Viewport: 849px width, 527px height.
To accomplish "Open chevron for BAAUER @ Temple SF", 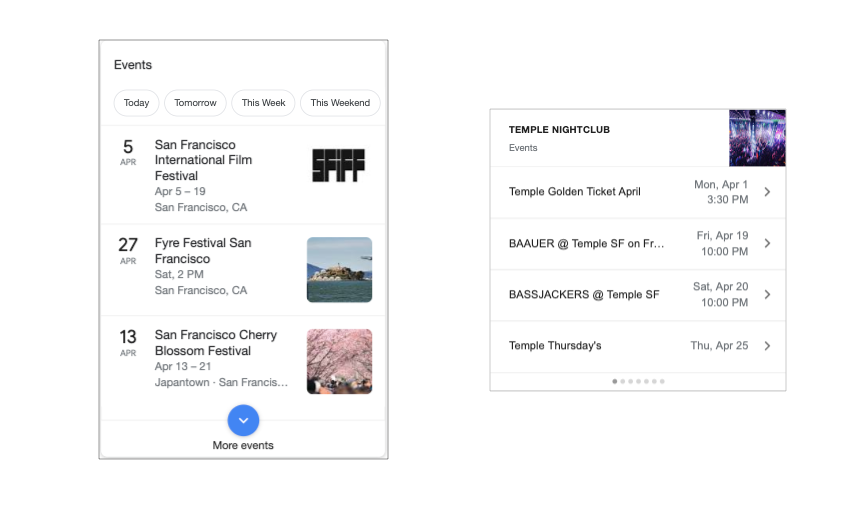I will click(x=767, y=243).
